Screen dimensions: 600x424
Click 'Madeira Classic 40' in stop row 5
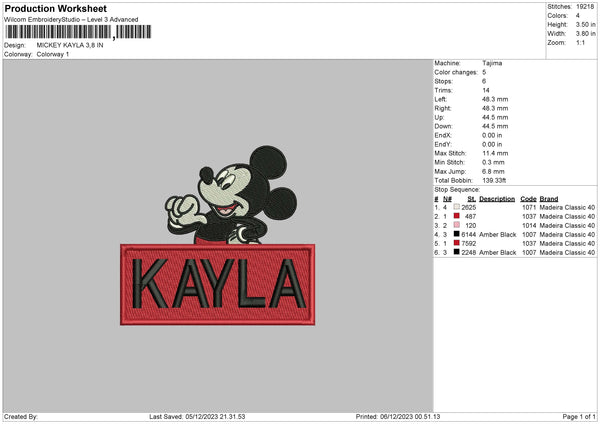click(567, 243)
